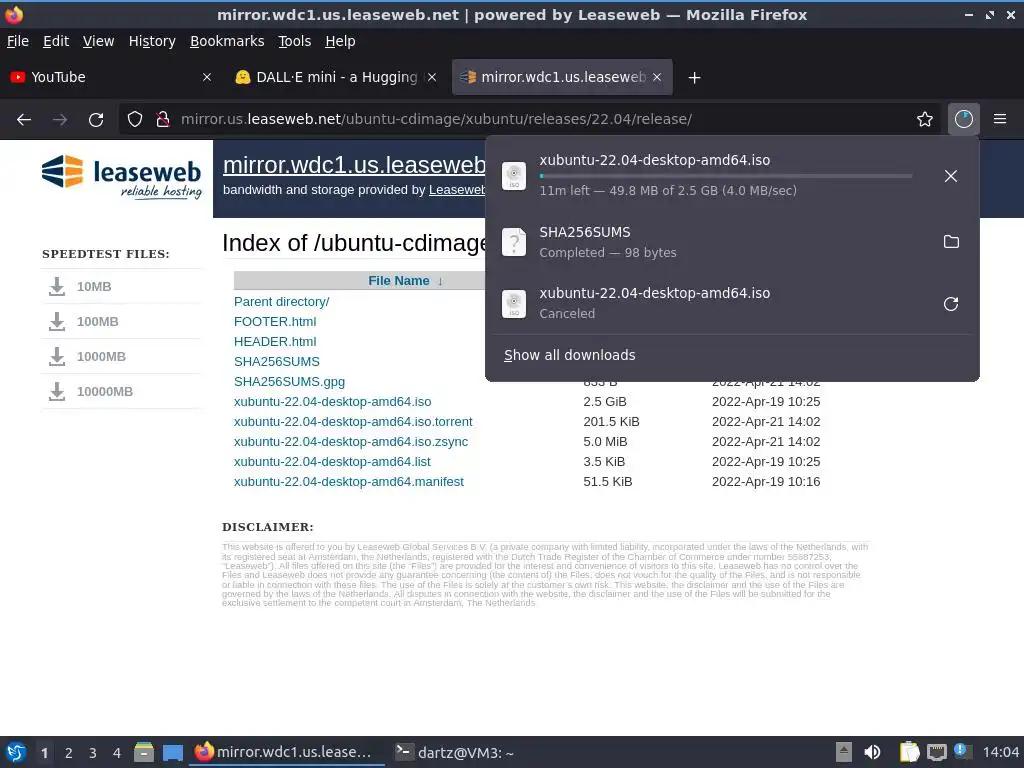Go back to the previous page
The image size is (1024, 768).
click(x=24, y=120)
